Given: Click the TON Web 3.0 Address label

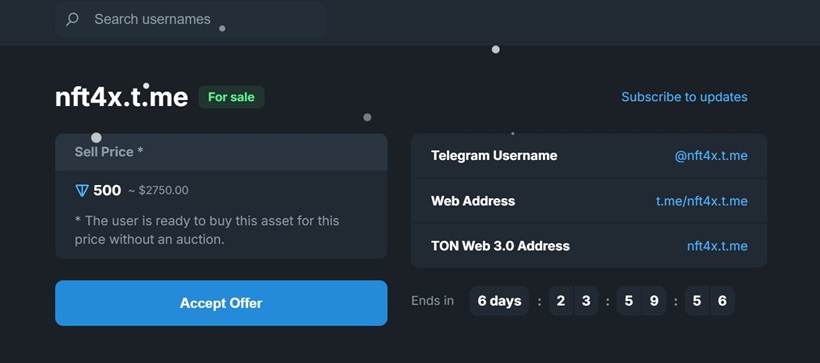Looking at the screenshot, I should (500, 246).
